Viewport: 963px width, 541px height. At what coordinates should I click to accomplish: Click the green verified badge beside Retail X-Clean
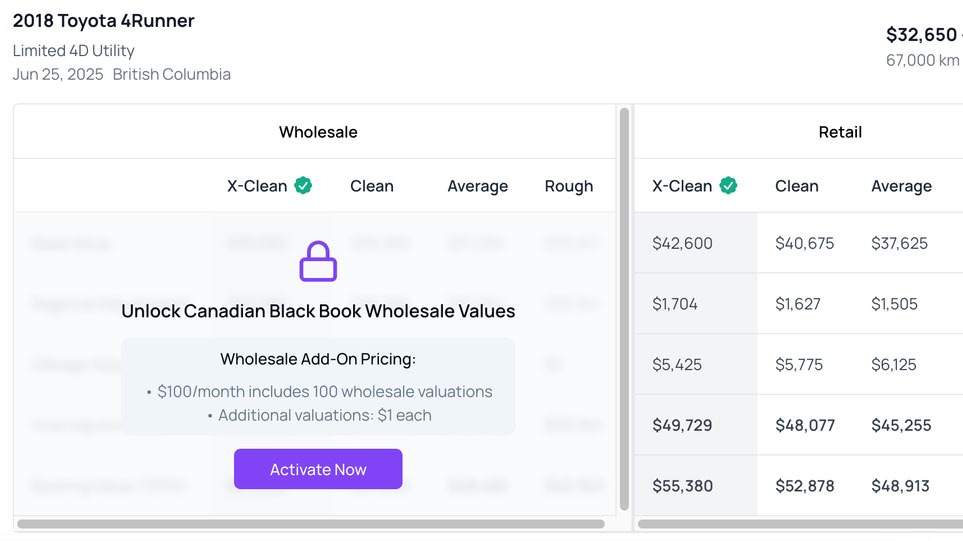pos(728,185)
